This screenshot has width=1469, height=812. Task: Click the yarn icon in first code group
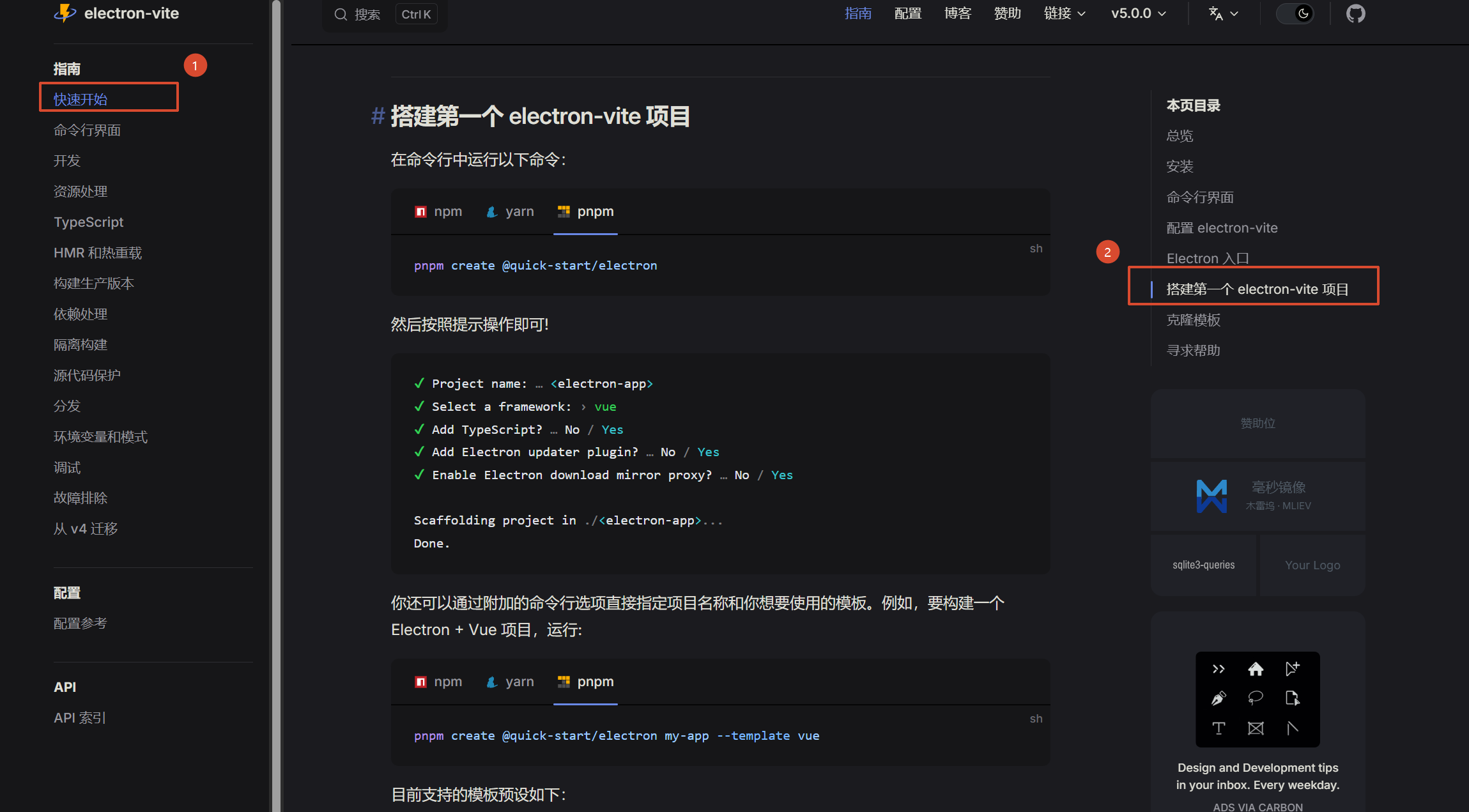click(x=492, y=211)
